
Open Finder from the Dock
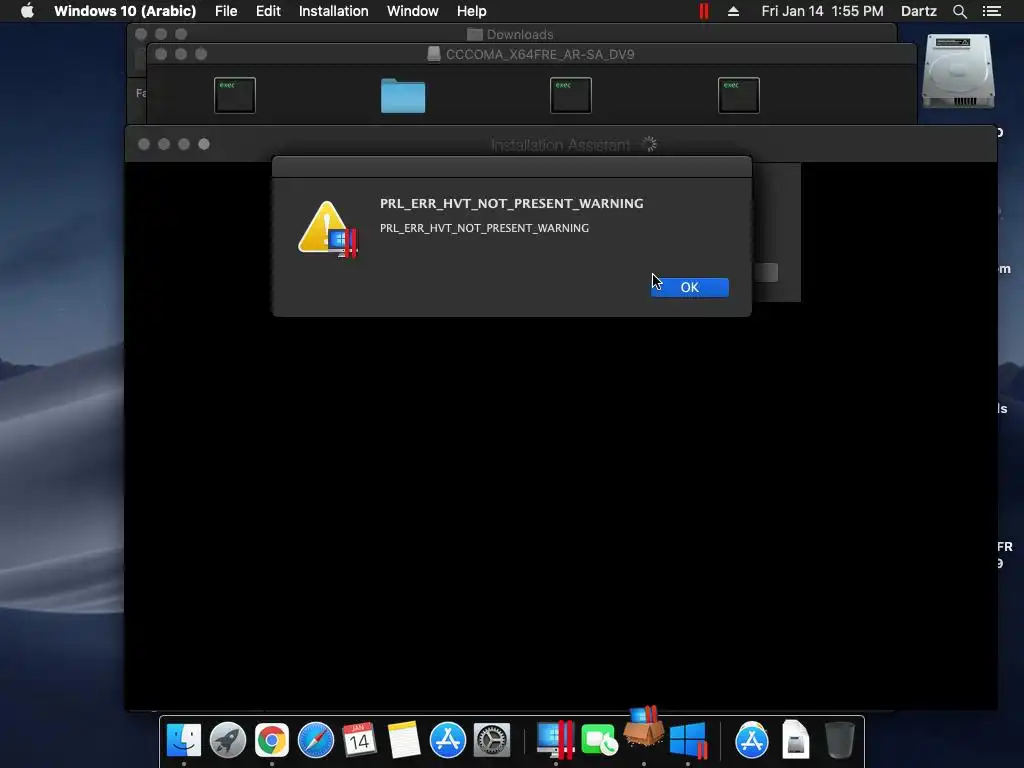pyautogui.click(x=184, y=740)
